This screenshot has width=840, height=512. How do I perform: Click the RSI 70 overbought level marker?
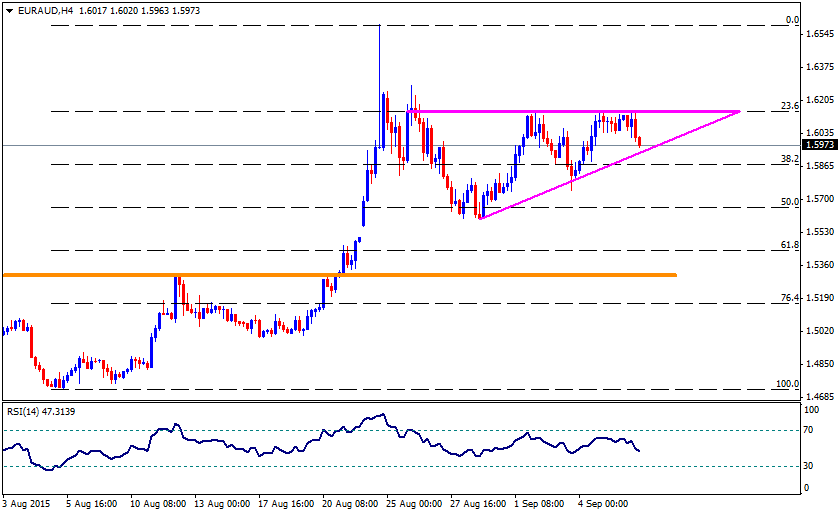(808, 430)
